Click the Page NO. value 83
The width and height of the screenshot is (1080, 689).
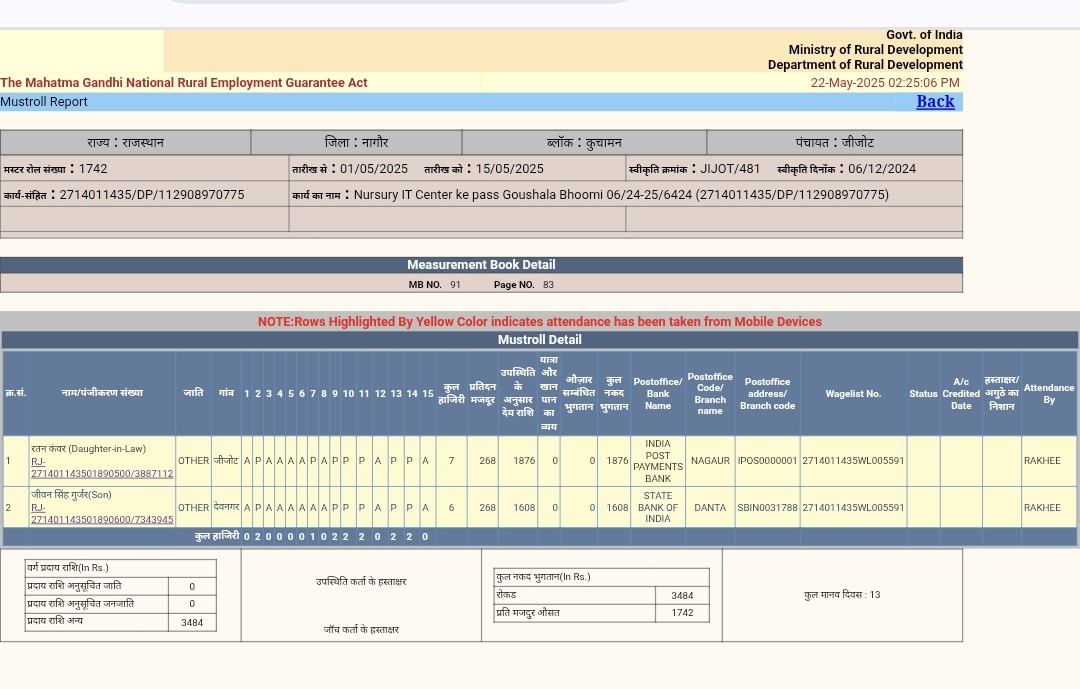click(548, 285)
